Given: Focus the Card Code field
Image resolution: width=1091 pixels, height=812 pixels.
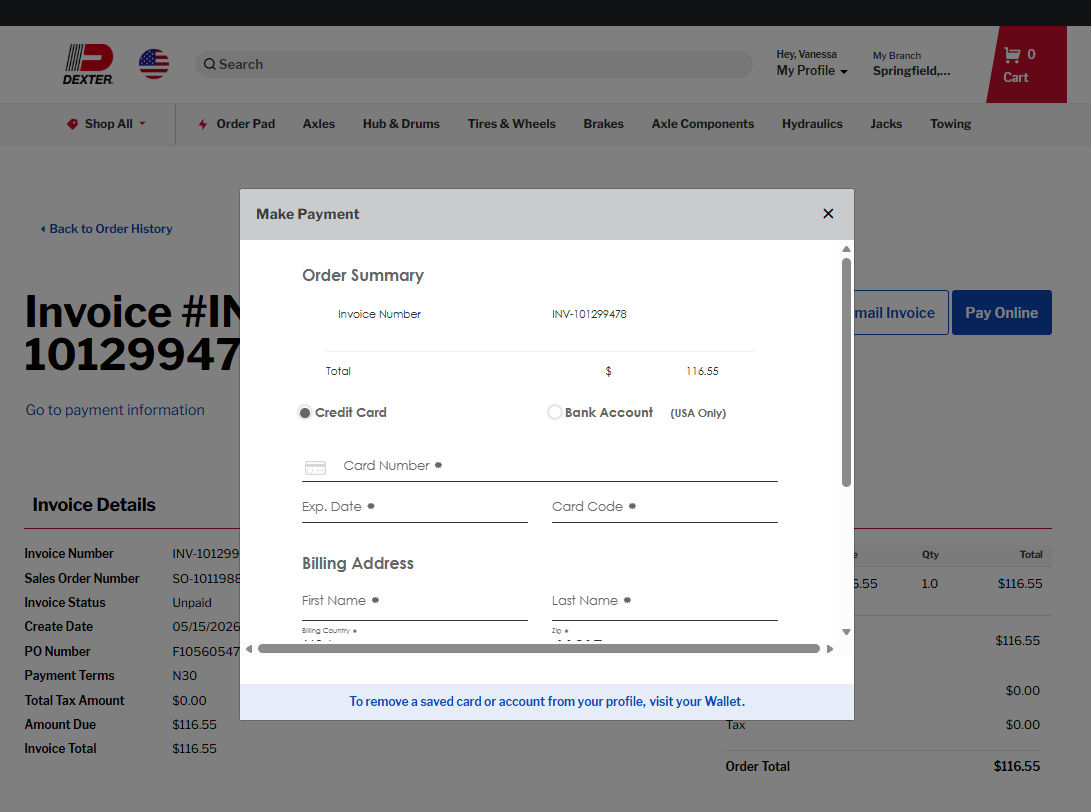Looking at the screenshot, I should point(664,508).
